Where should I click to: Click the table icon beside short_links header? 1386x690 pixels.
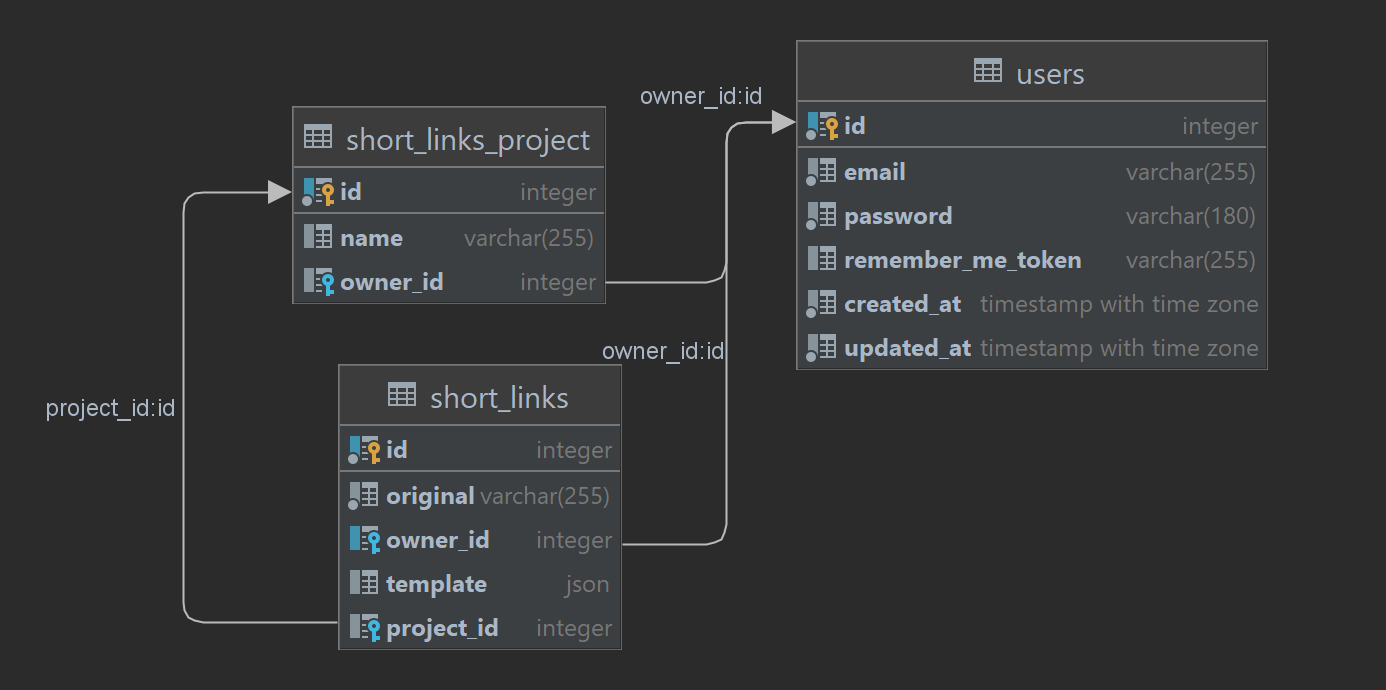pos(402,396)
